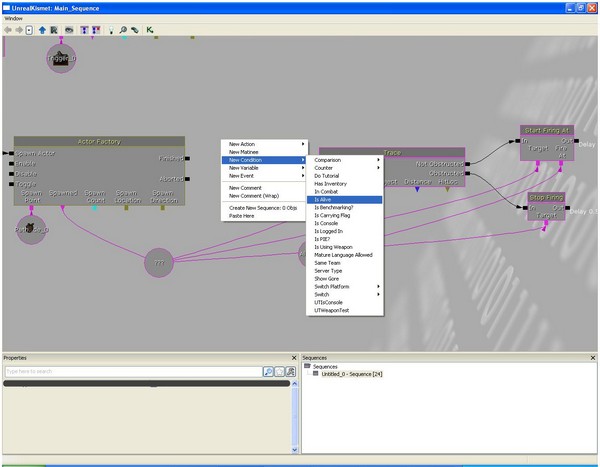Click the star favorites button in Properties
This screenshot has height=467, width=600.
tap(280, 371)
